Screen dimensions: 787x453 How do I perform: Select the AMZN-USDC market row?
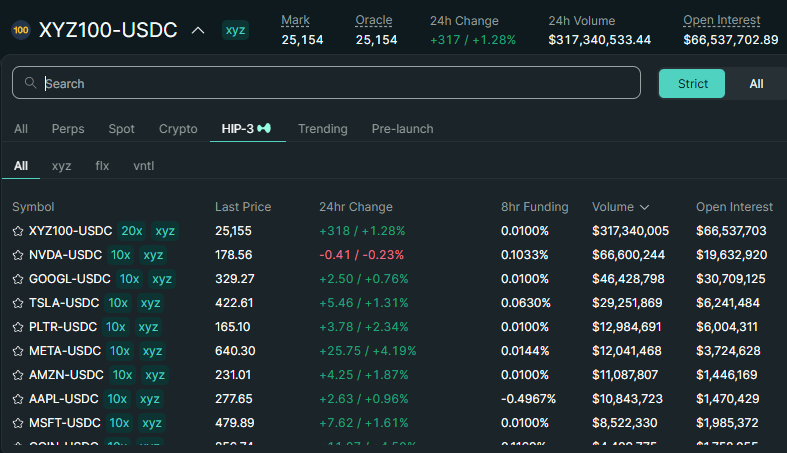pos(394,375)
